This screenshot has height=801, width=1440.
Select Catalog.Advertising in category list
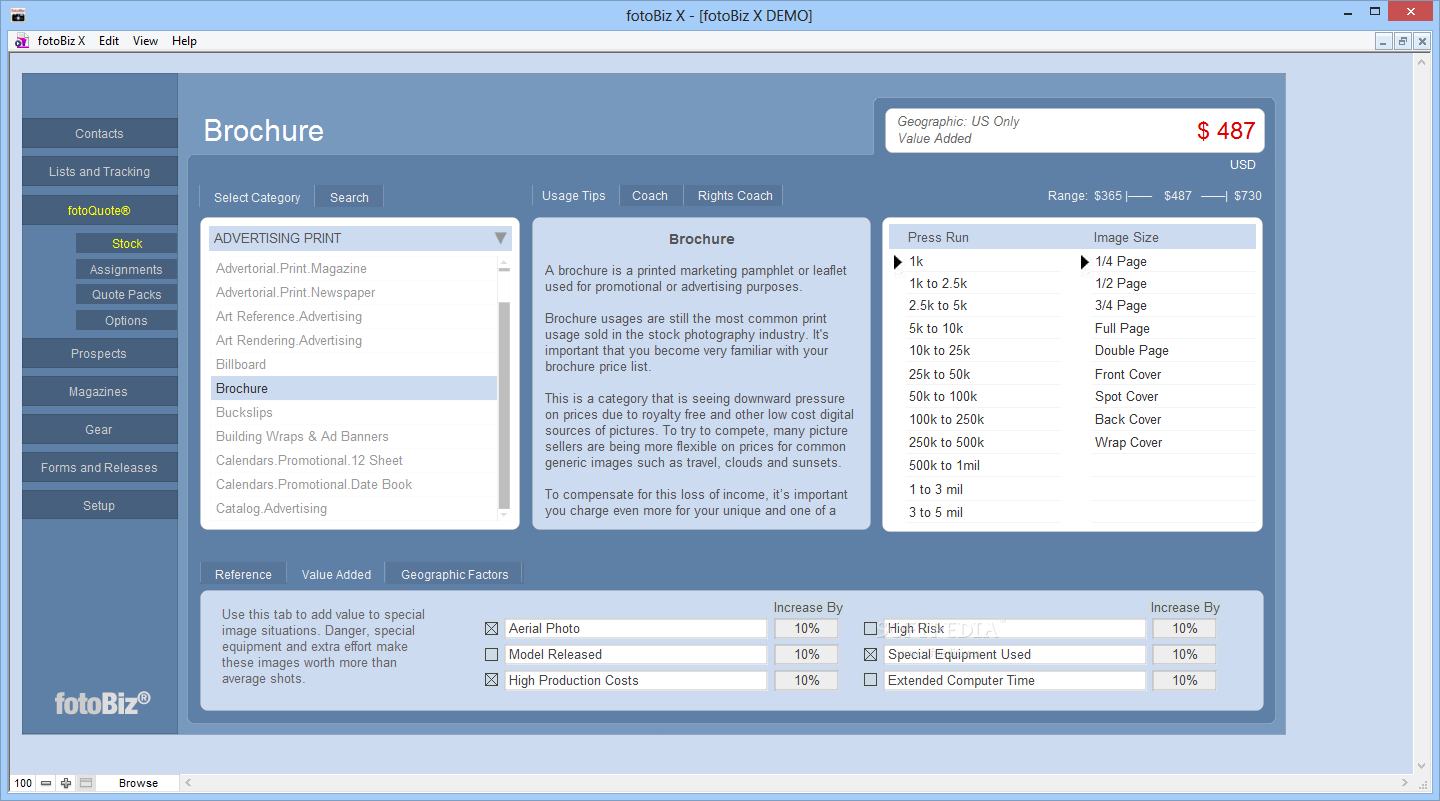[354, 509]
